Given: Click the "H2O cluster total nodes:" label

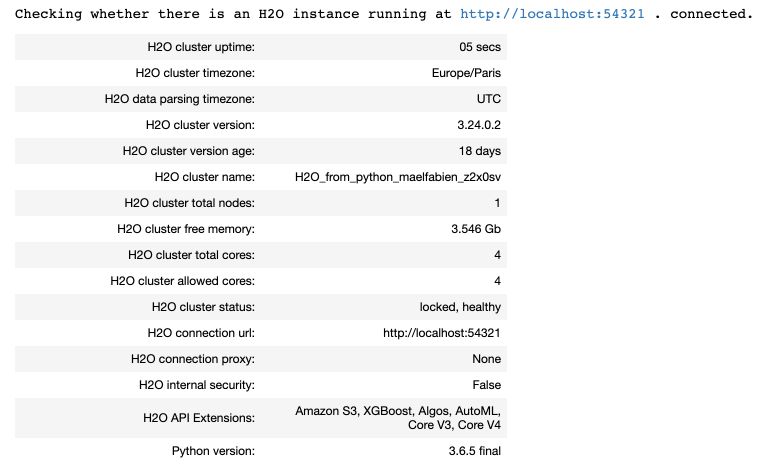Looking at the screenshot, I should [x=189, y=203].
